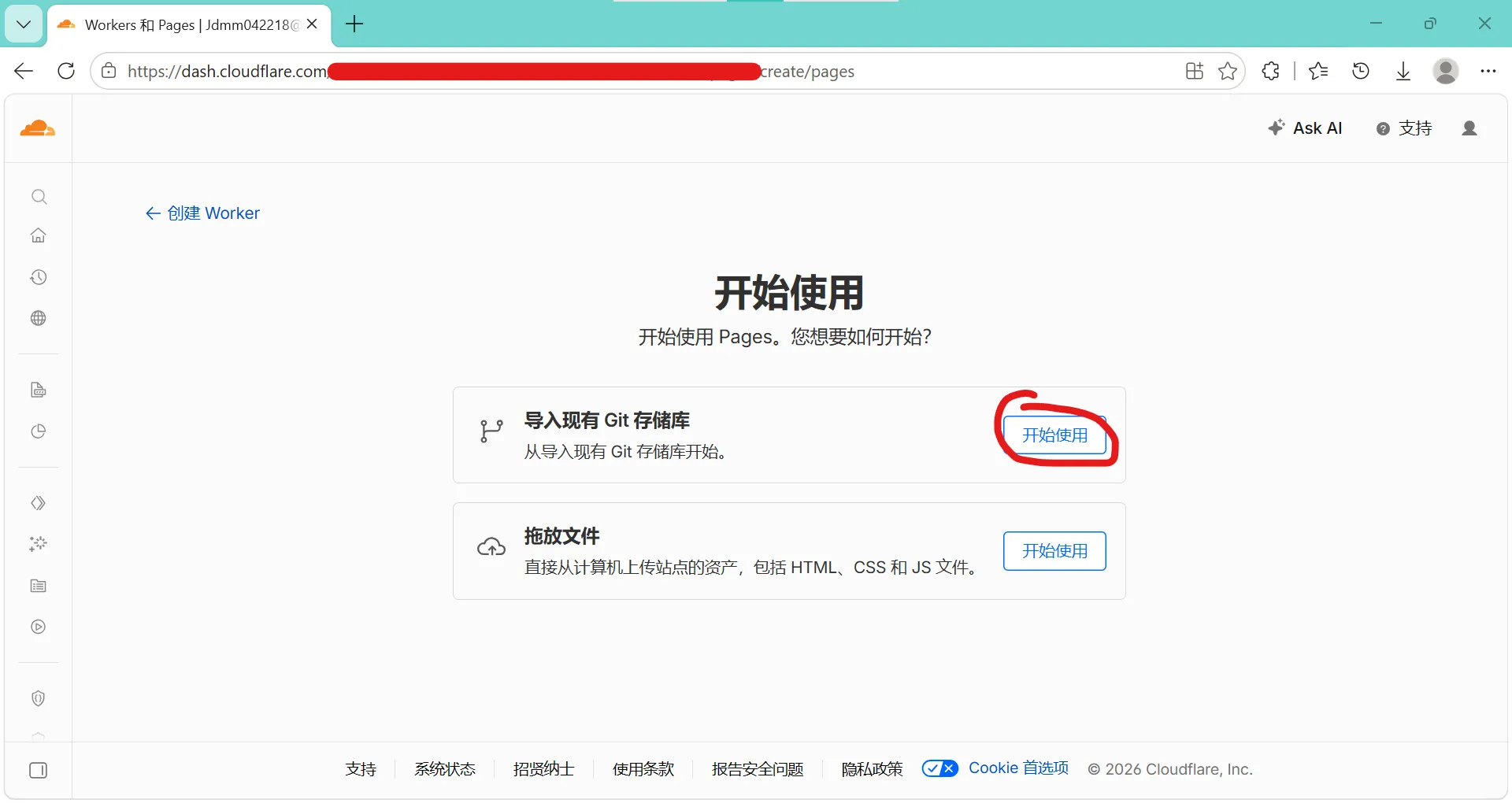Open the 报告安全问题 footer link
The image size is (1512, 803).
758,769
